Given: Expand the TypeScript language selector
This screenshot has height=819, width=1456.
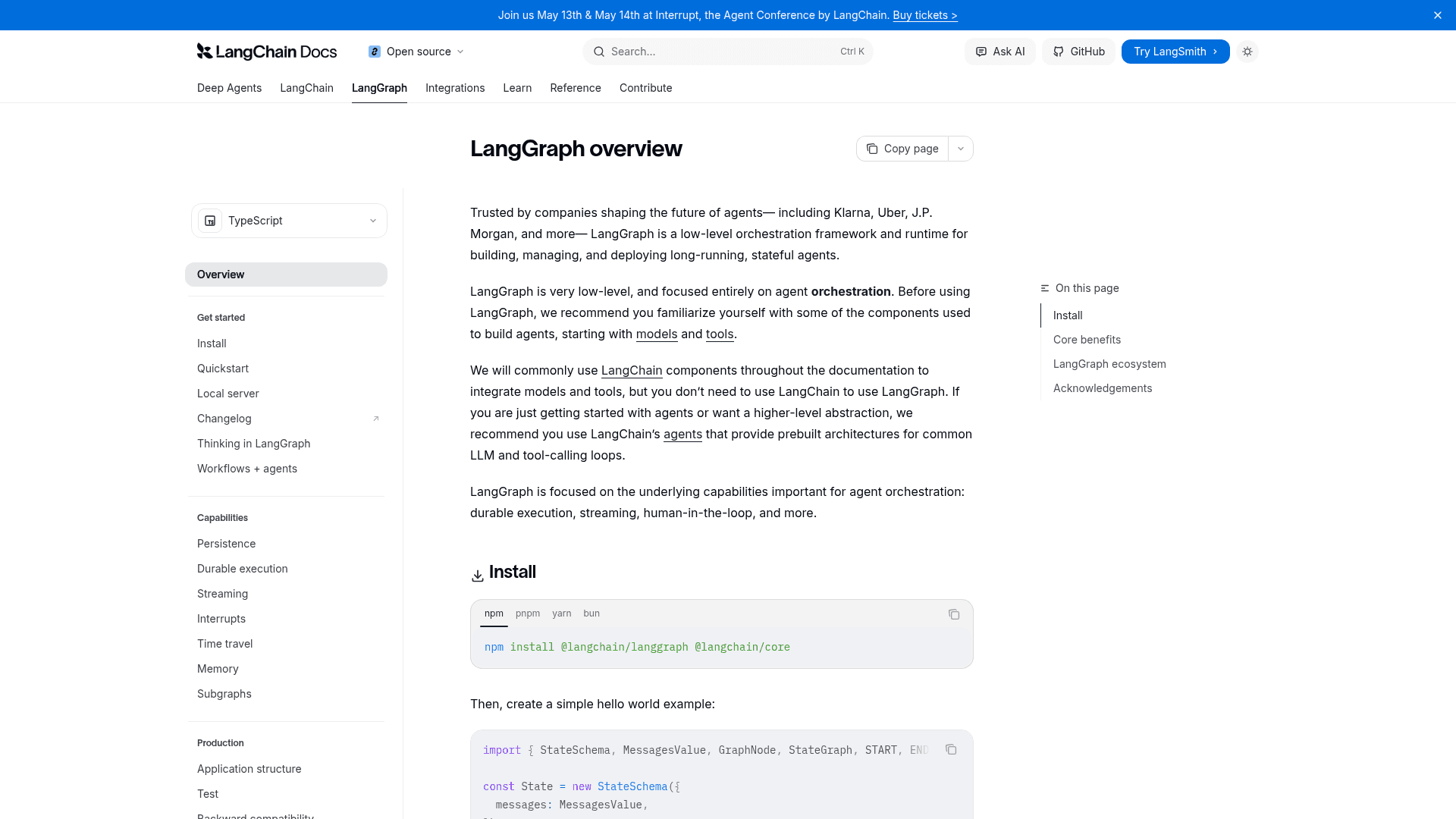Looking at the screenshot, I should point(289,221).
